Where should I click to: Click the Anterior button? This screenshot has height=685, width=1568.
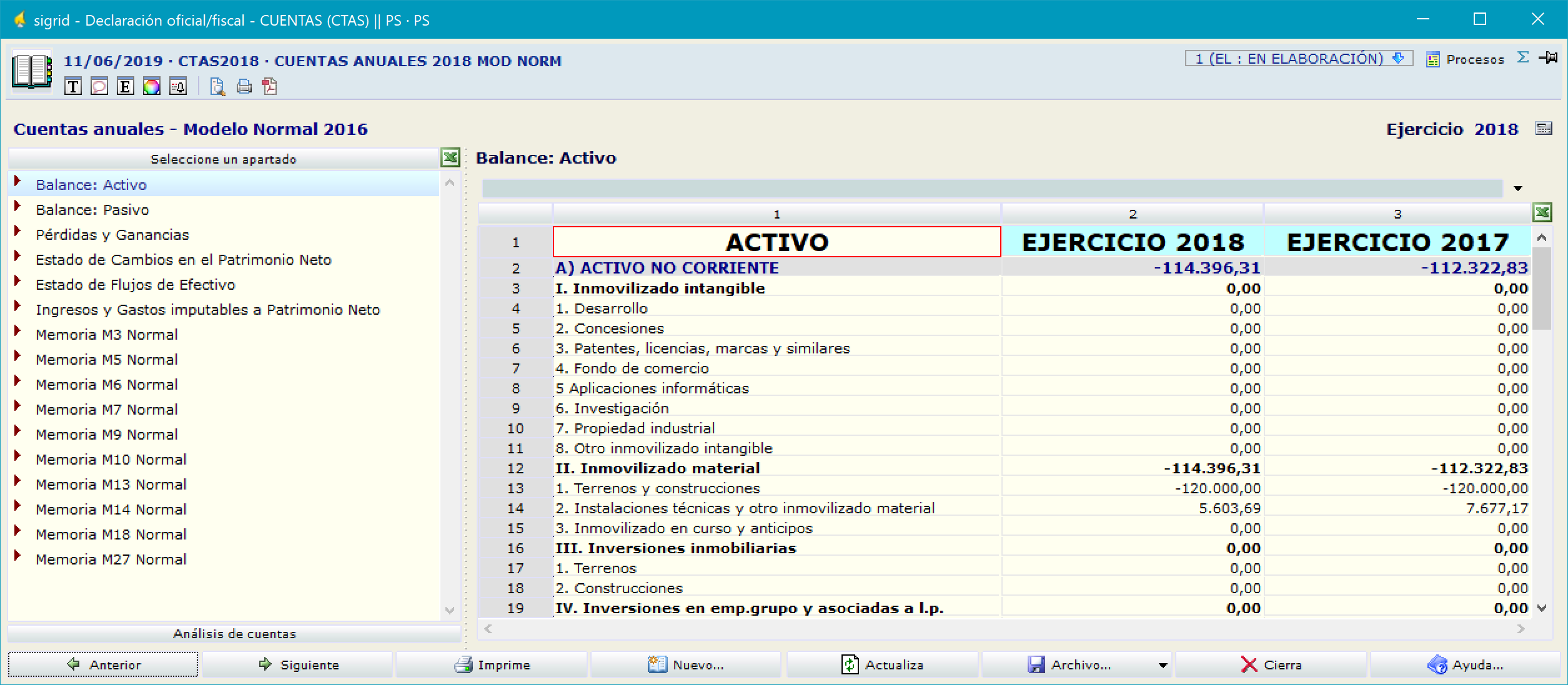pos(103,664)
